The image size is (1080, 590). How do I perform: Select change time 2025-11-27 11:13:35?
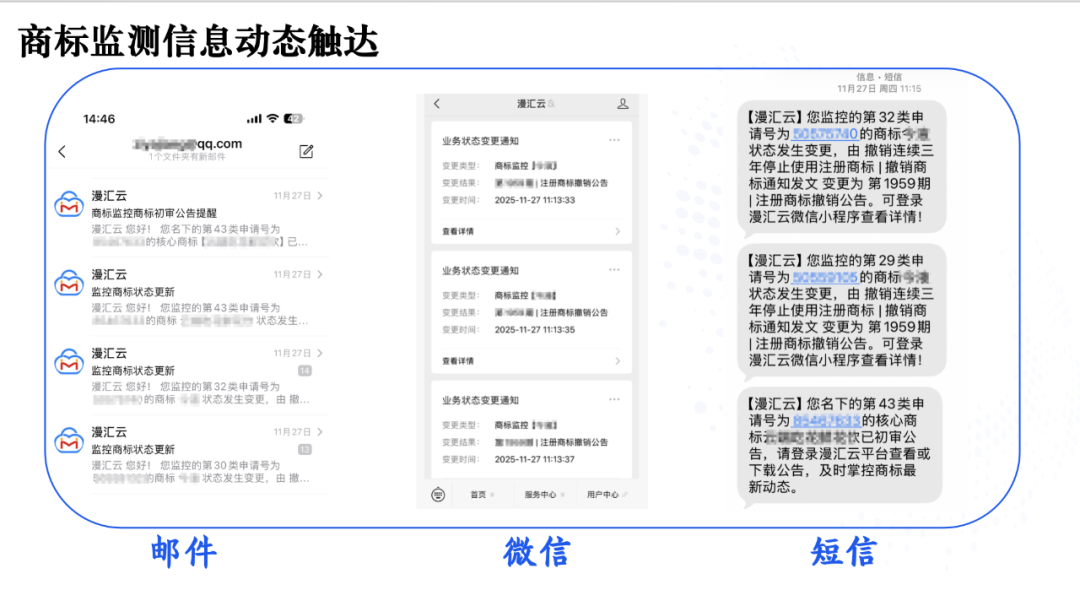(534, 330)
